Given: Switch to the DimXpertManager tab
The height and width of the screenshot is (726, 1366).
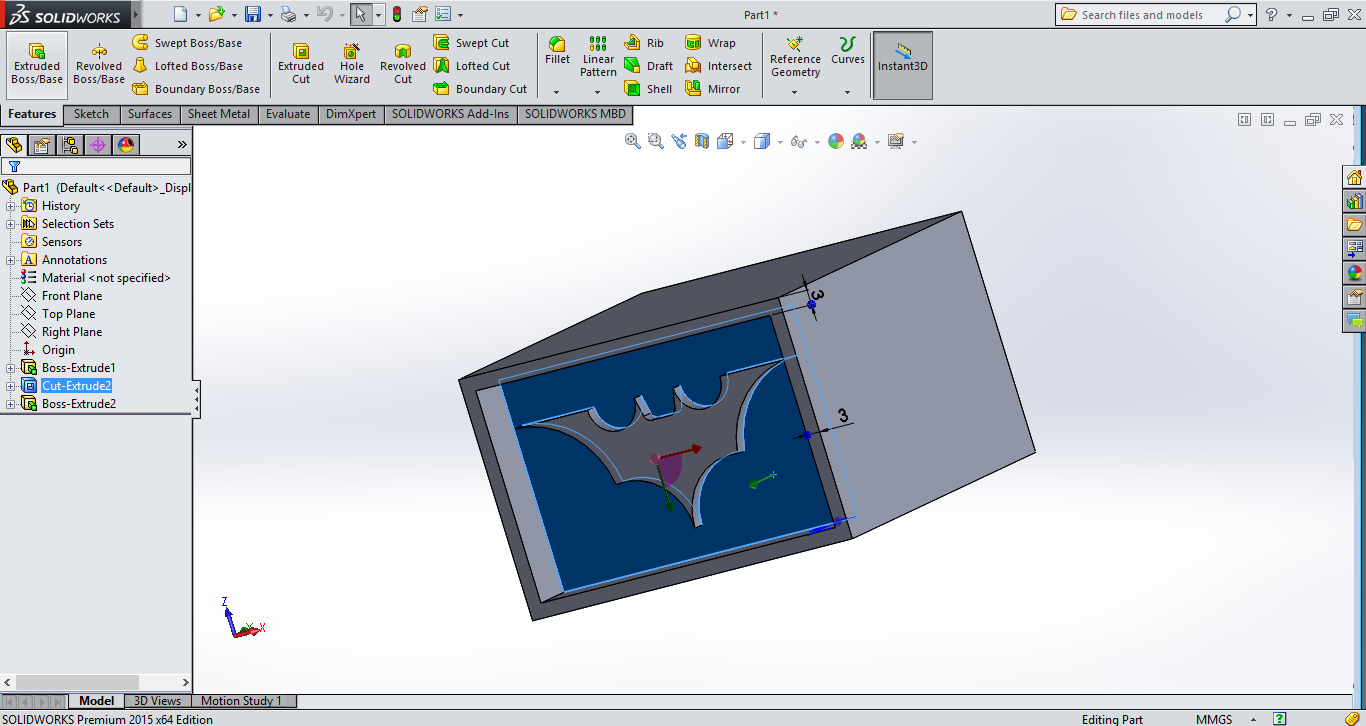Looking at the screenshot, I should [97, 145].
